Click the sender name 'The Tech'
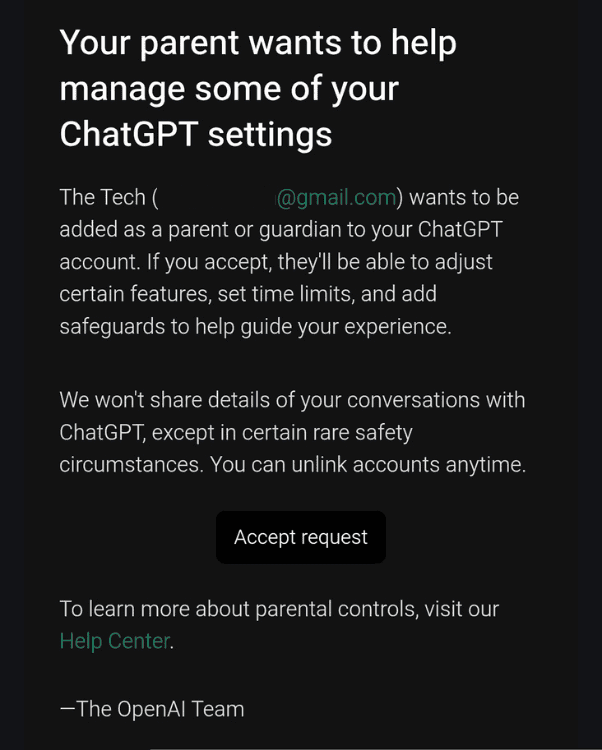The height and width of the screenshot is (750, 602). (102, 198)
